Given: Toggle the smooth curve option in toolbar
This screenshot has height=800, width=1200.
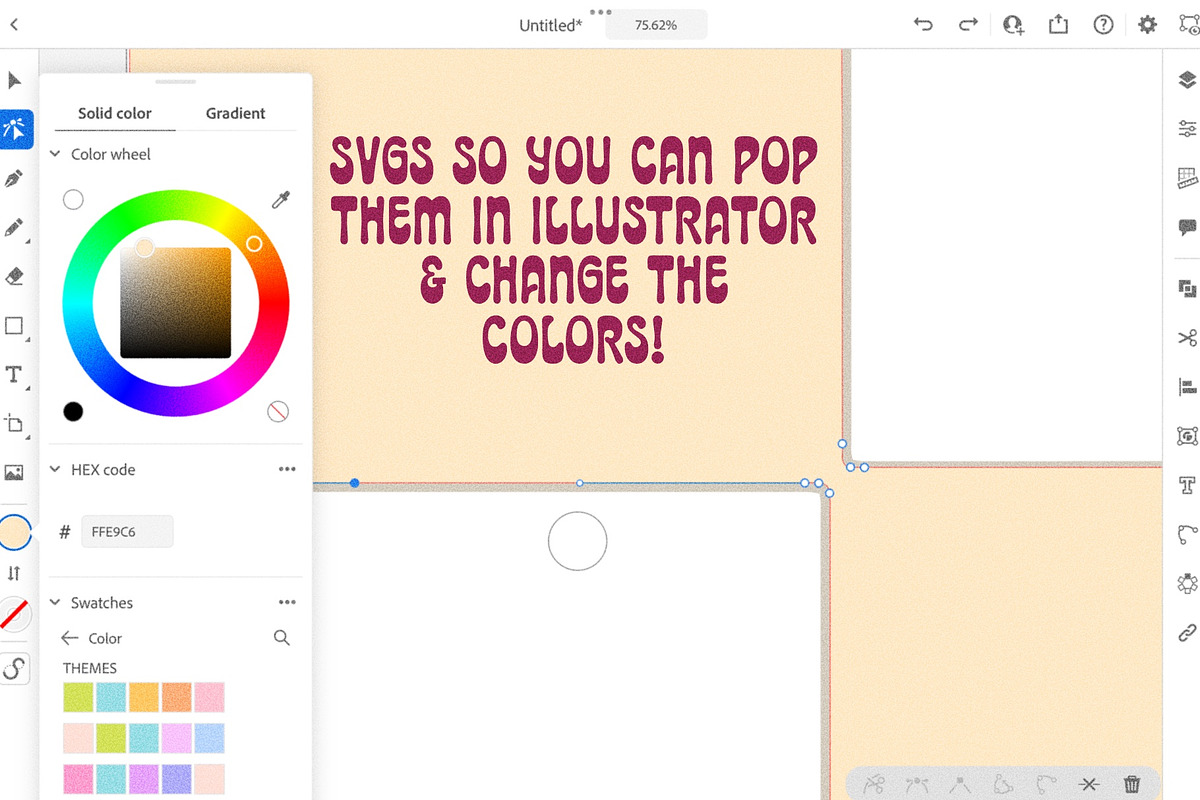Looking at the screenshot, I should 14,668.
